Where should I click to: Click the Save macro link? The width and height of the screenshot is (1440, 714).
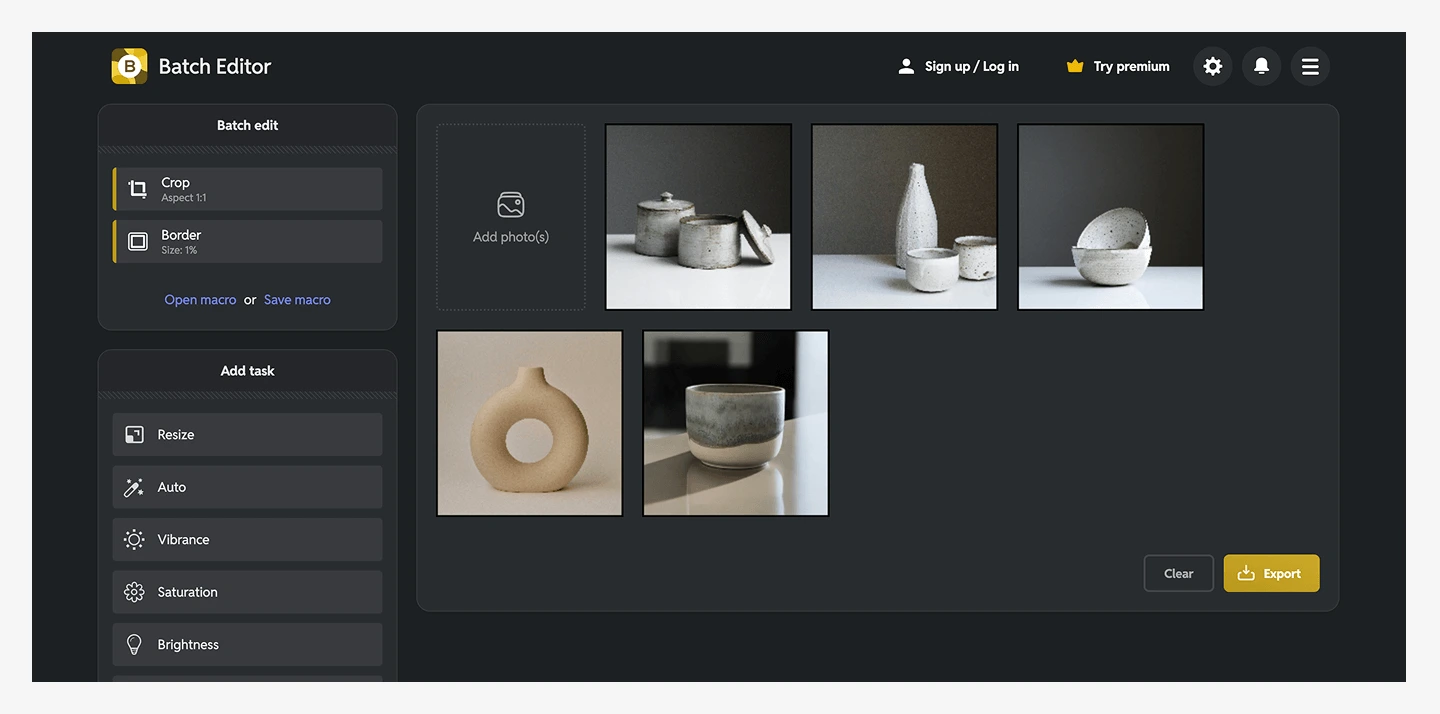coord(297,300)
